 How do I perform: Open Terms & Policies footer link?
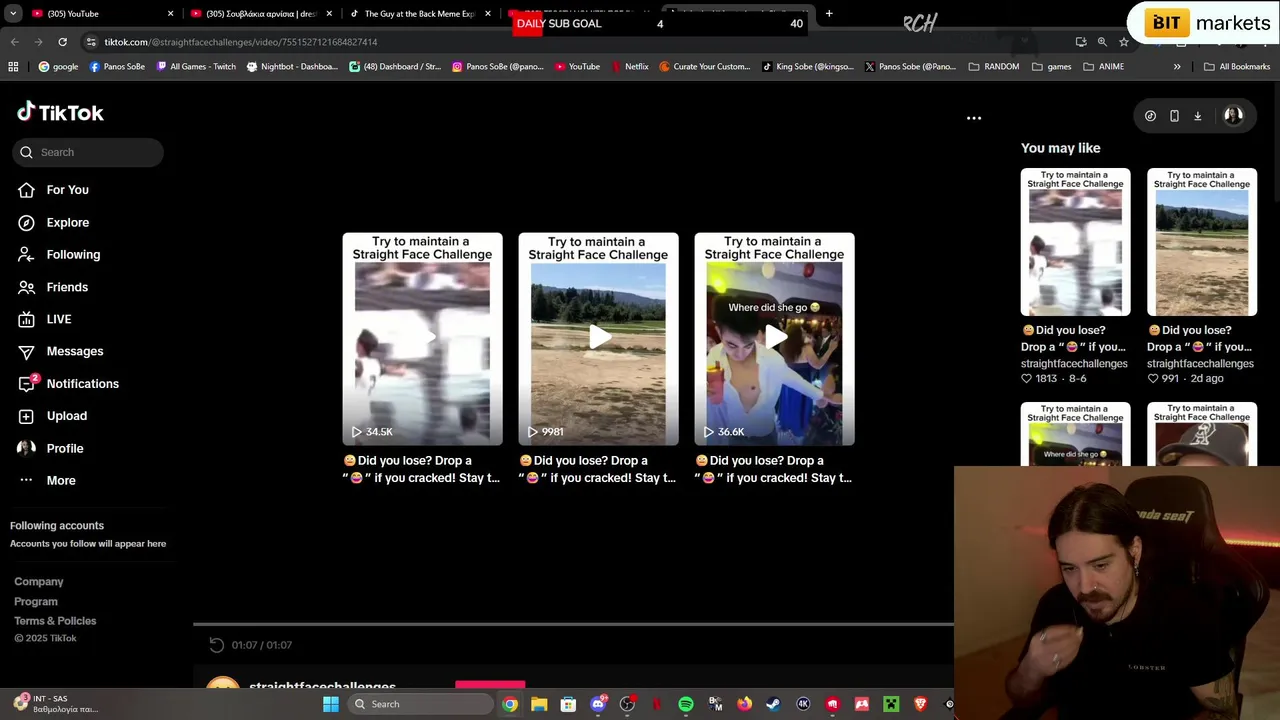(55, 621)
